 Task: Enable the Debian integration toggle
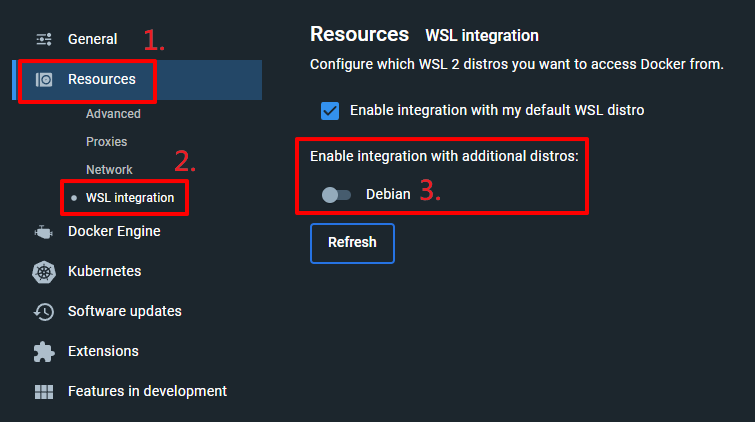tap(336, 194)
